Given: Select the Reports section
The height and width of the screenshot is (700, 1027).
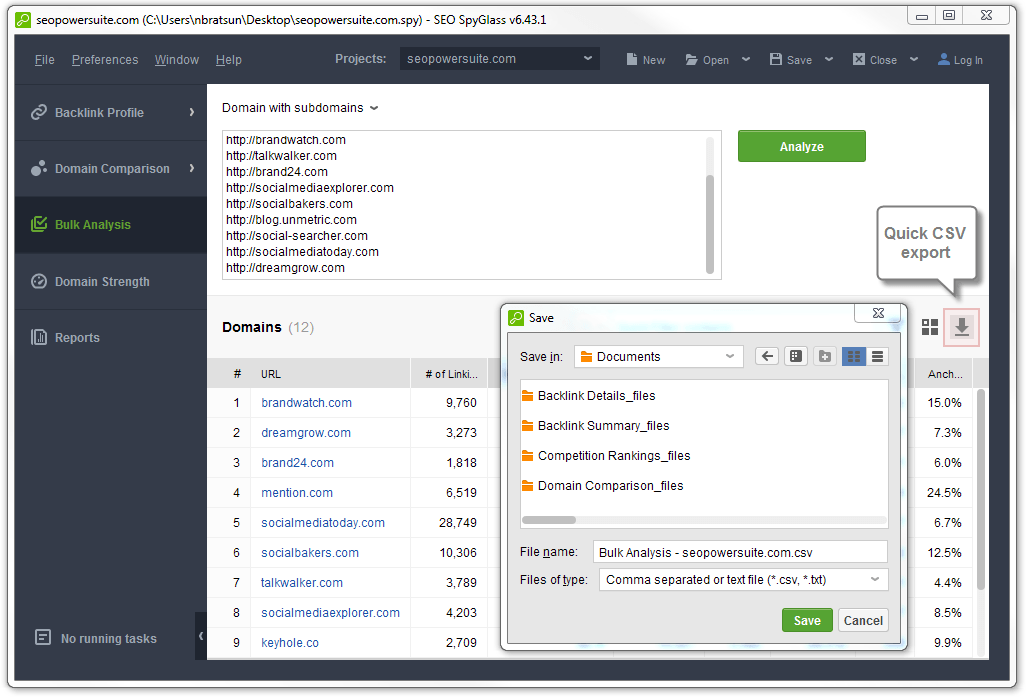Looking at the screenshot, I should point(111,337).
